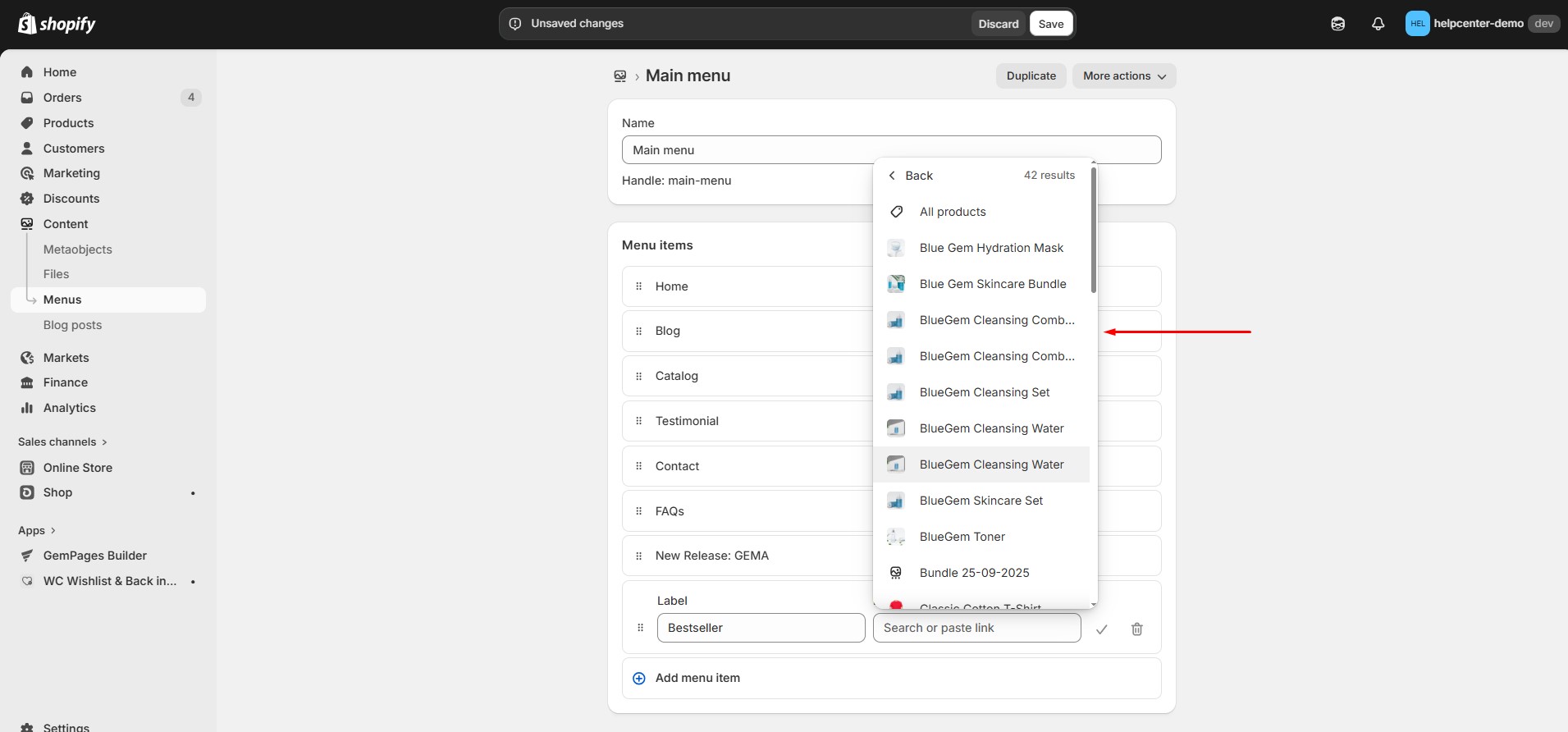Select Bundle 25-09-2025
Image resolution: width=1568 pixels, height=732 pixels.
tap(981, 573)
